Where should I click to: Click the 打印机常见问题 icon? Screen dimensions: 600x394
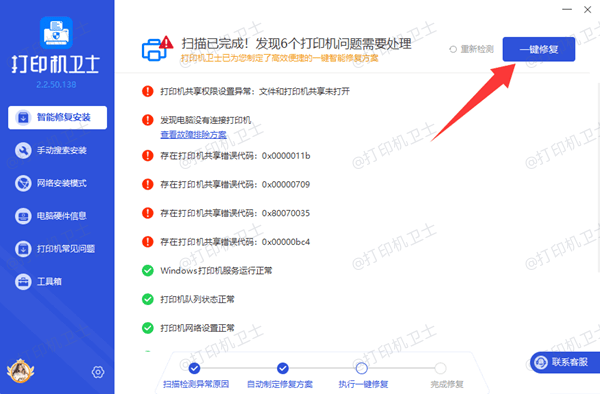coord(23,249)
